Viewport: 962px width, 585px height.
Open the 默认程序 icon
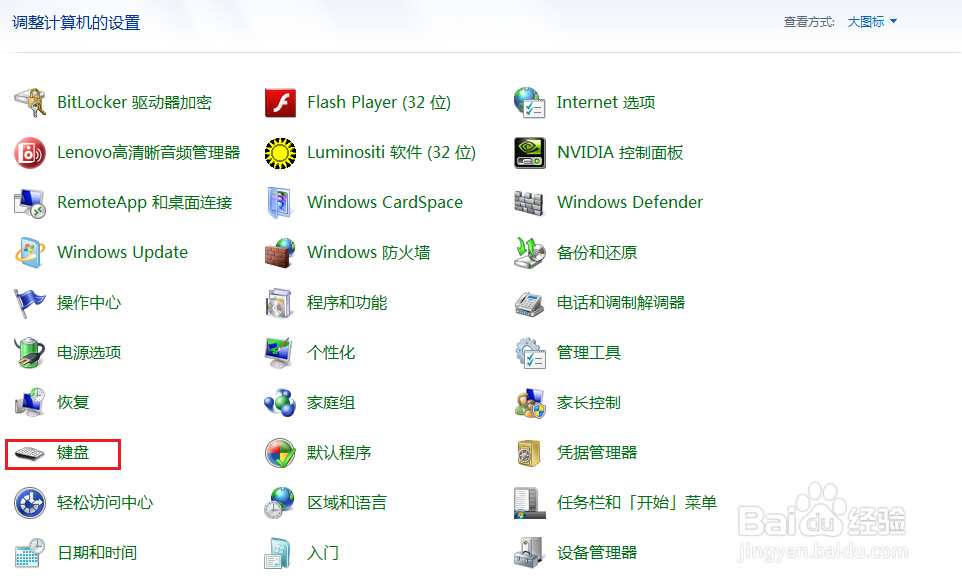point(280,453)
